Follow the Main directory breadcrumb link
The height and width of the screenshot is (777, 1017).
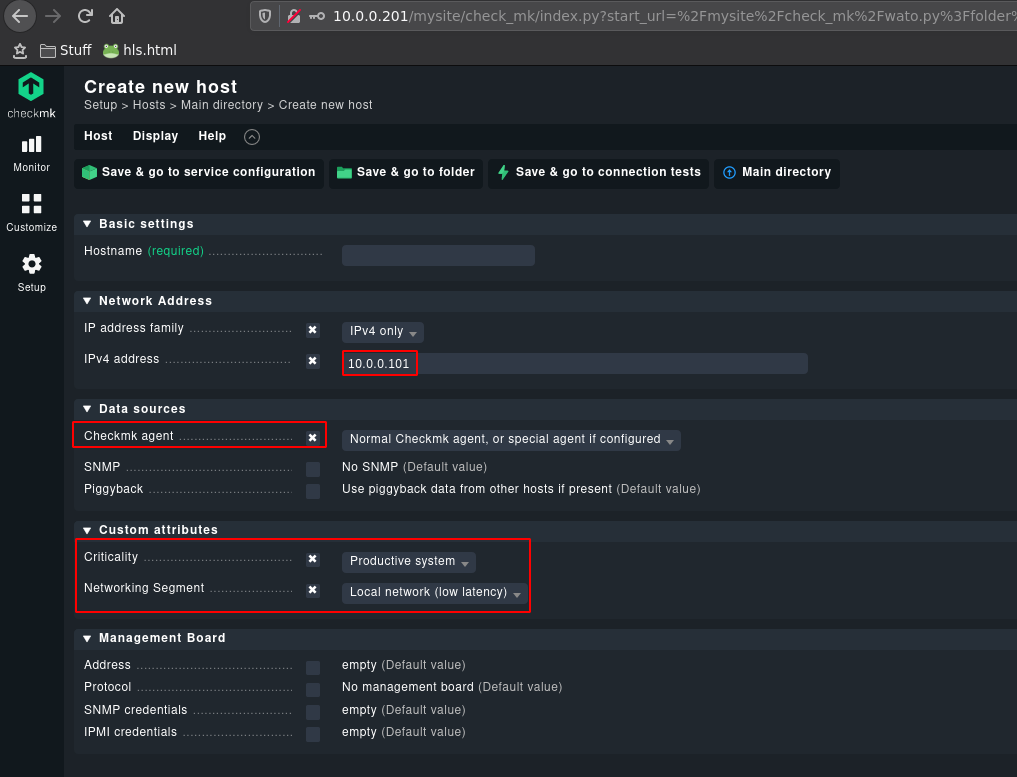(222, 105)
